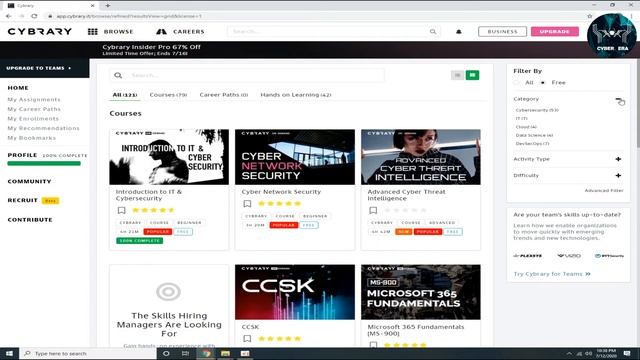
Task: Open My Enrollments in sidebar
Action: coord(33,119)
